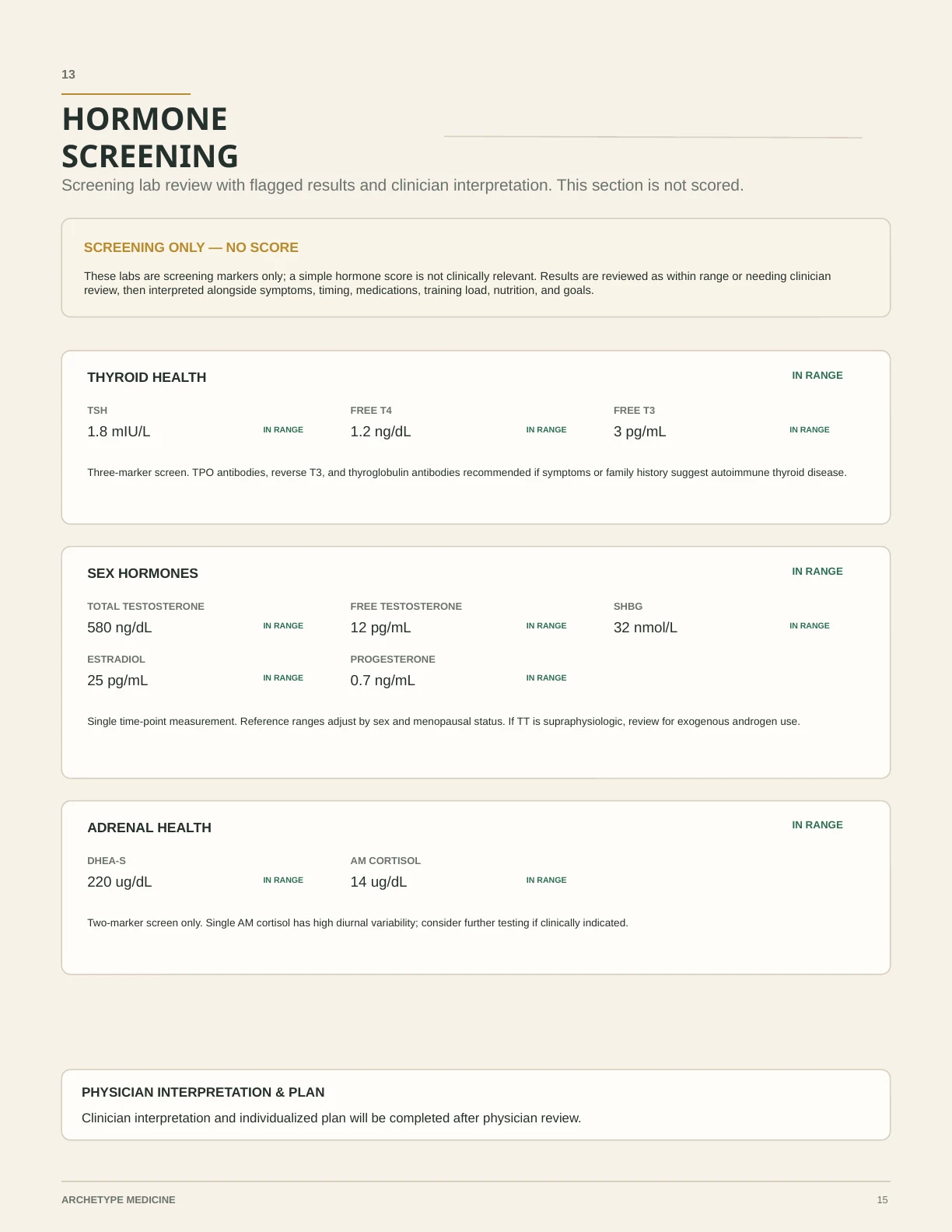Select the ESTRADIOL label
Viewport: 952px width, 1232px height.
tap(116, 660)
